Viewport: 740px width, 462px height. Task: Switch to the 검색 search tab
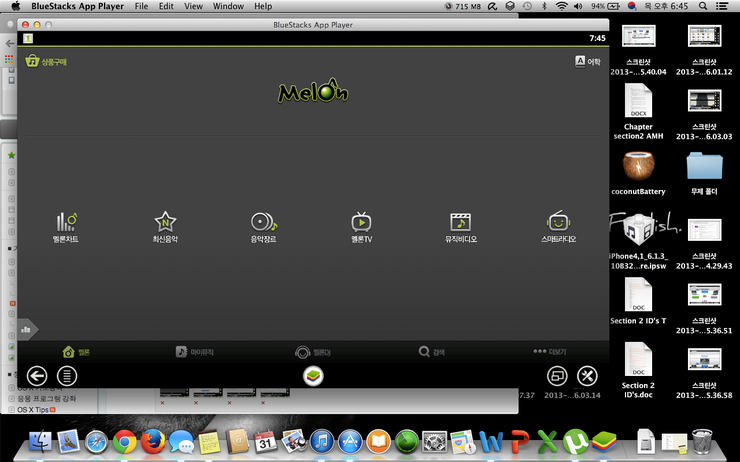pos(431,352)
